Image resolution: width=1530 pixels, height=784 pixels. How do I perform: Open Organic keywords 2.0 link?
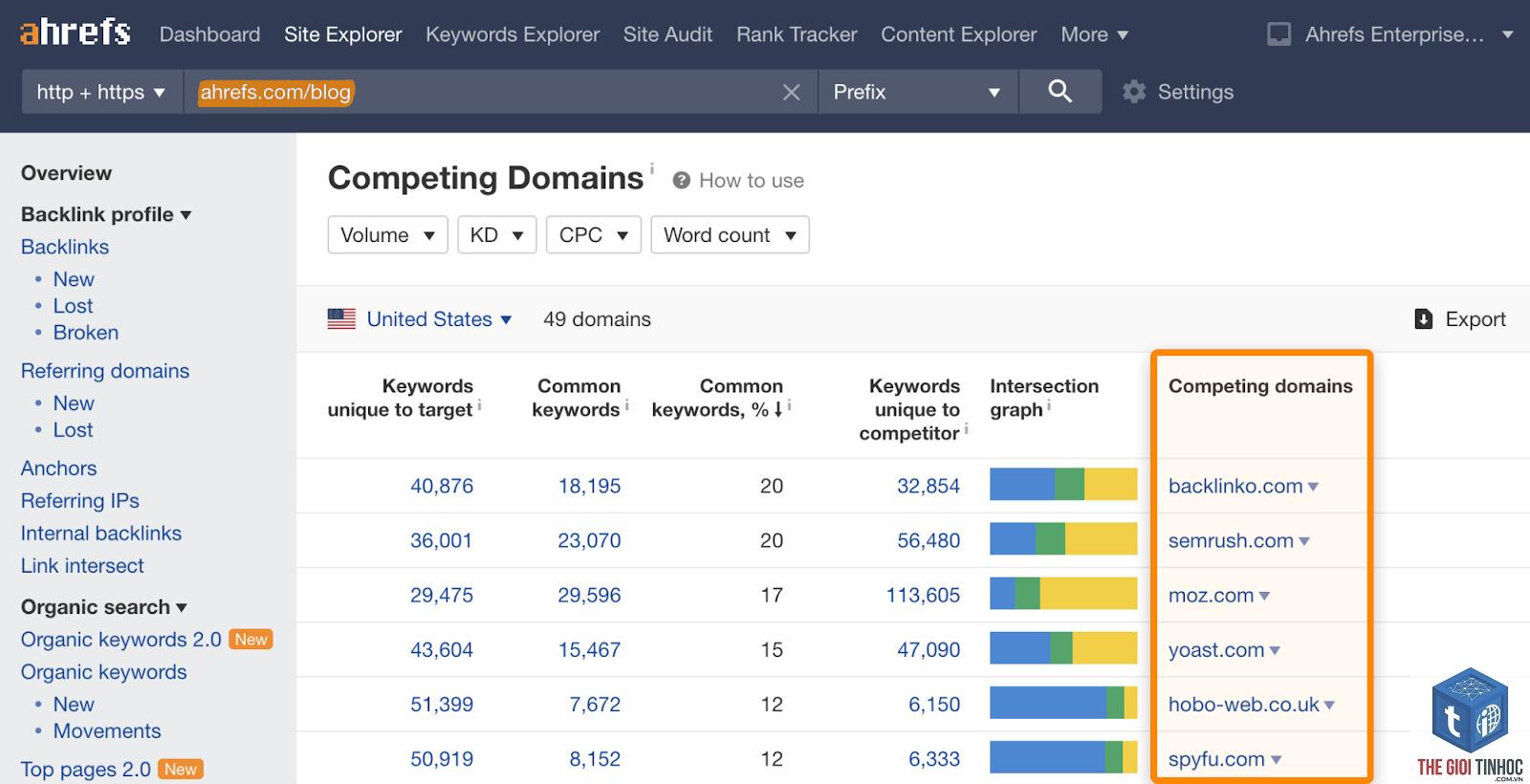121,640
